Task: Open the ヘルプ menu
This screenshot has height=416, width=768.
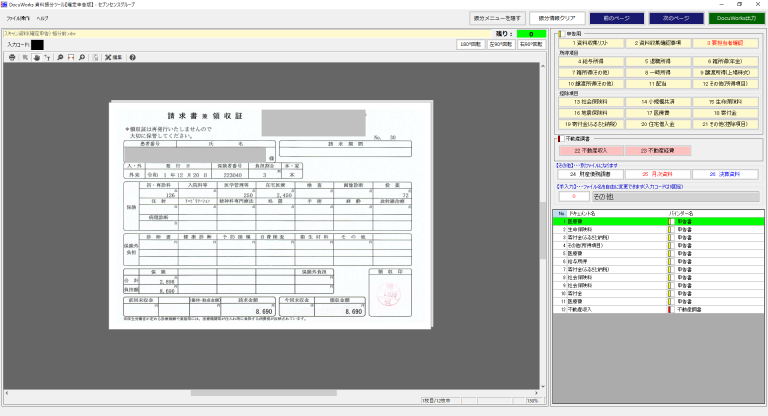Action: point(42,18)
